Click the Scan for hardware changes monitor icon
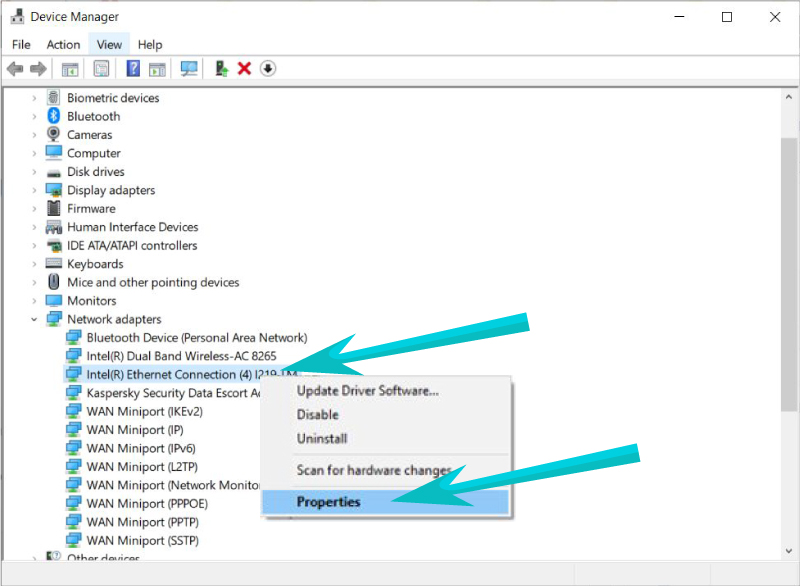 188,69
